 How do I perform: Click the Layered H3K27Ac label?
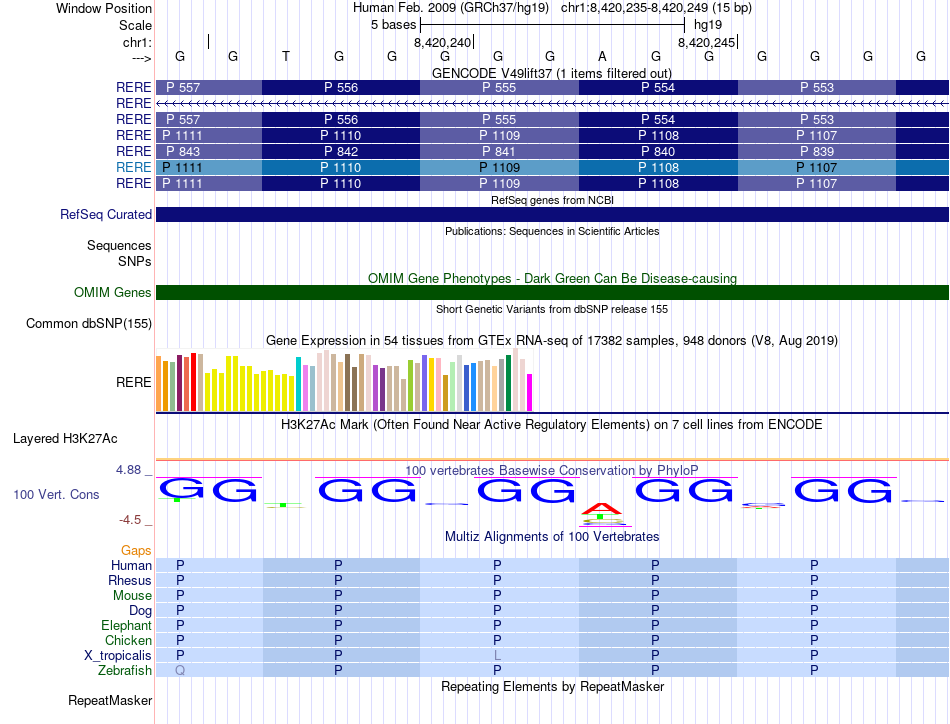[x=65, y=439]
